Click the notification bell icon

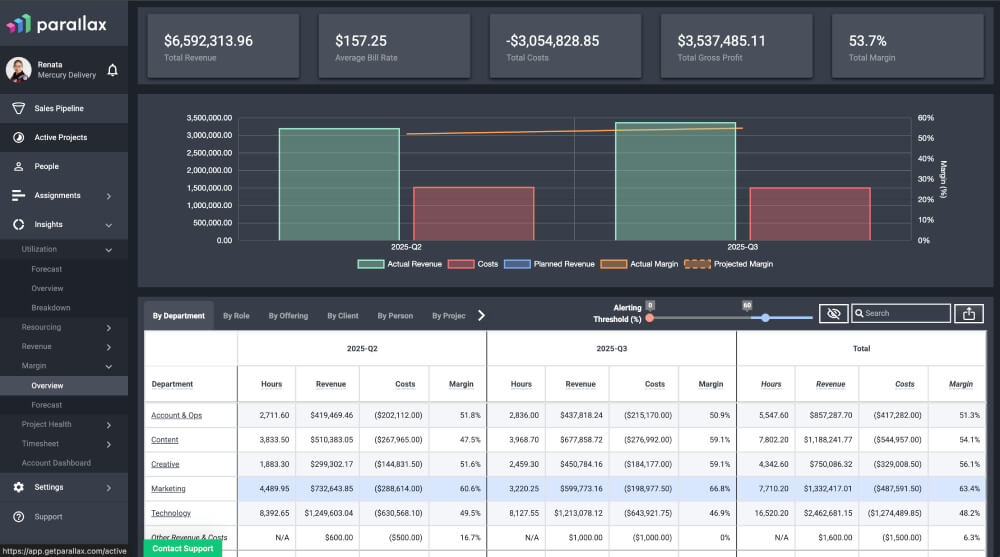(112, 70)
